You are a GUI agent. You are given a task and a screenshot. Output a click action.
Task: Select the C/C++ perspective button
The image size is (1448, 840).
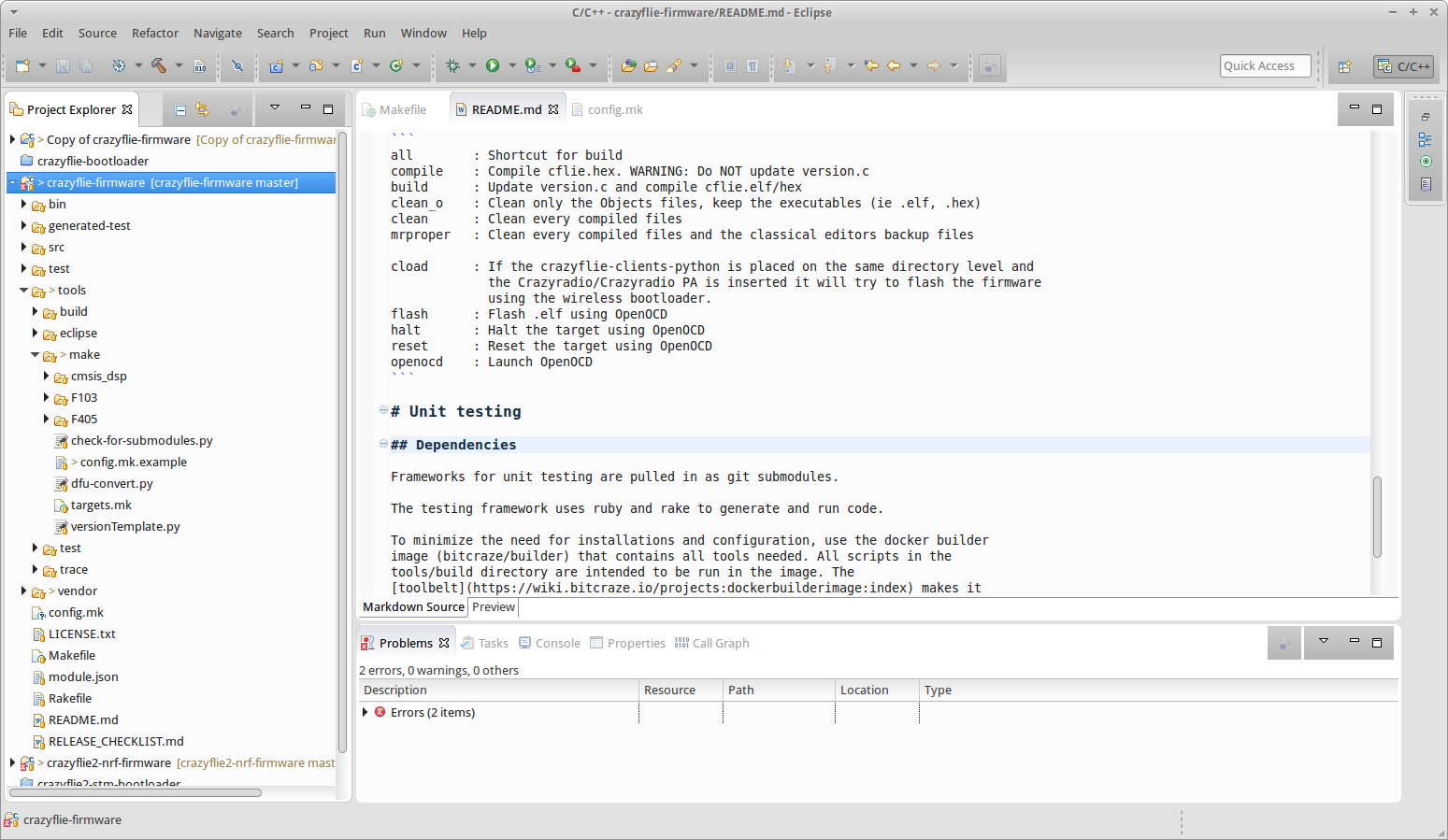(1403, 66)
